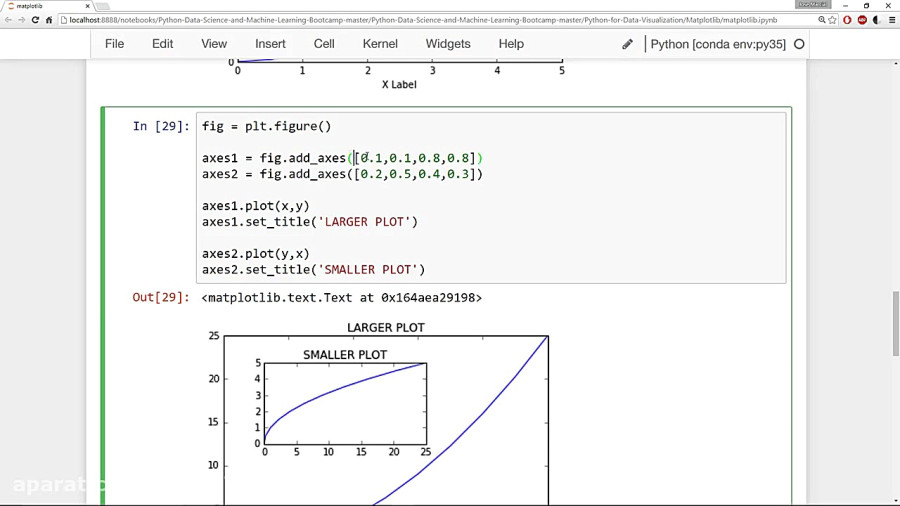Click the browser address bar URL

click(x=423, y=20)
